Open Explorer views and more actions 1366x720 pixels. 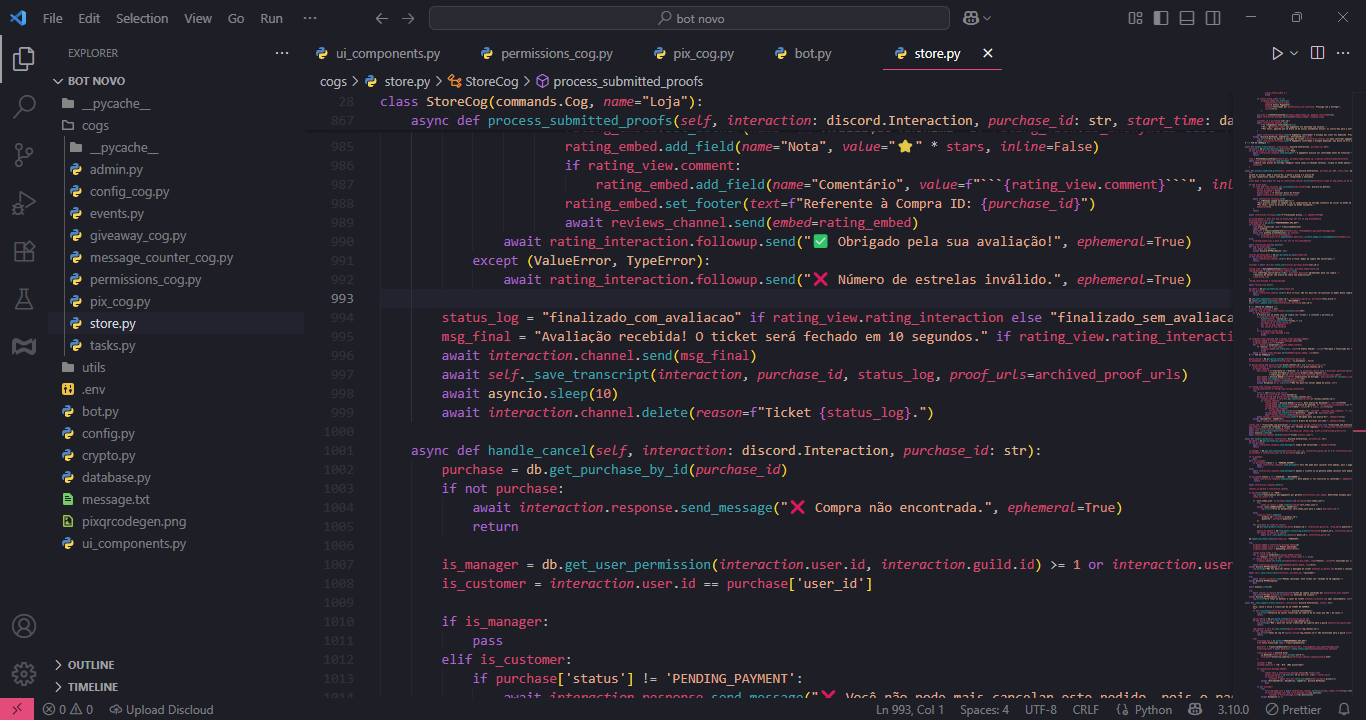281,53
